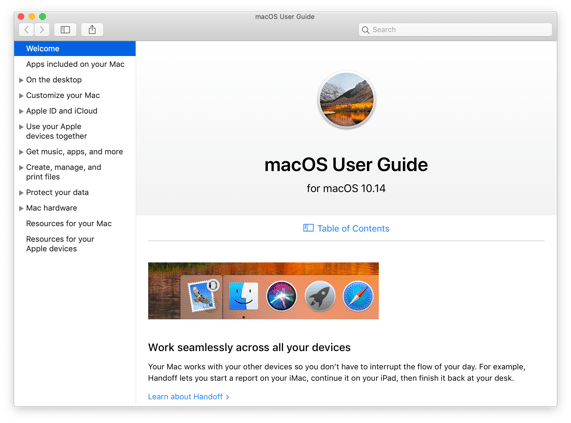Click the magnifying glass icon in the search box
Screen dimensions: 571x423
(x=366, y=30)
